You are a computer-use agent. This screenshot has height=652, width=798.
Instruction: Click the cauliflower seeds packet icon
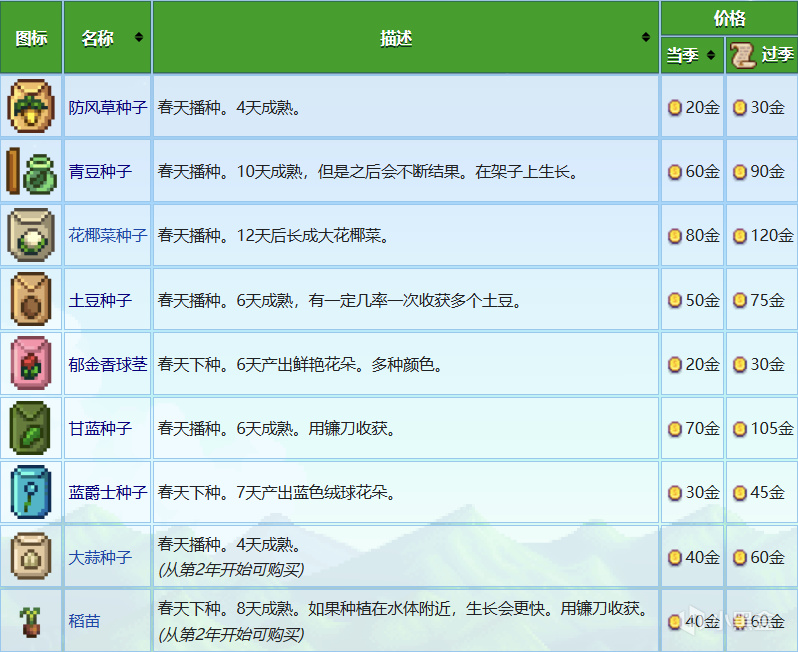point(31,235)
